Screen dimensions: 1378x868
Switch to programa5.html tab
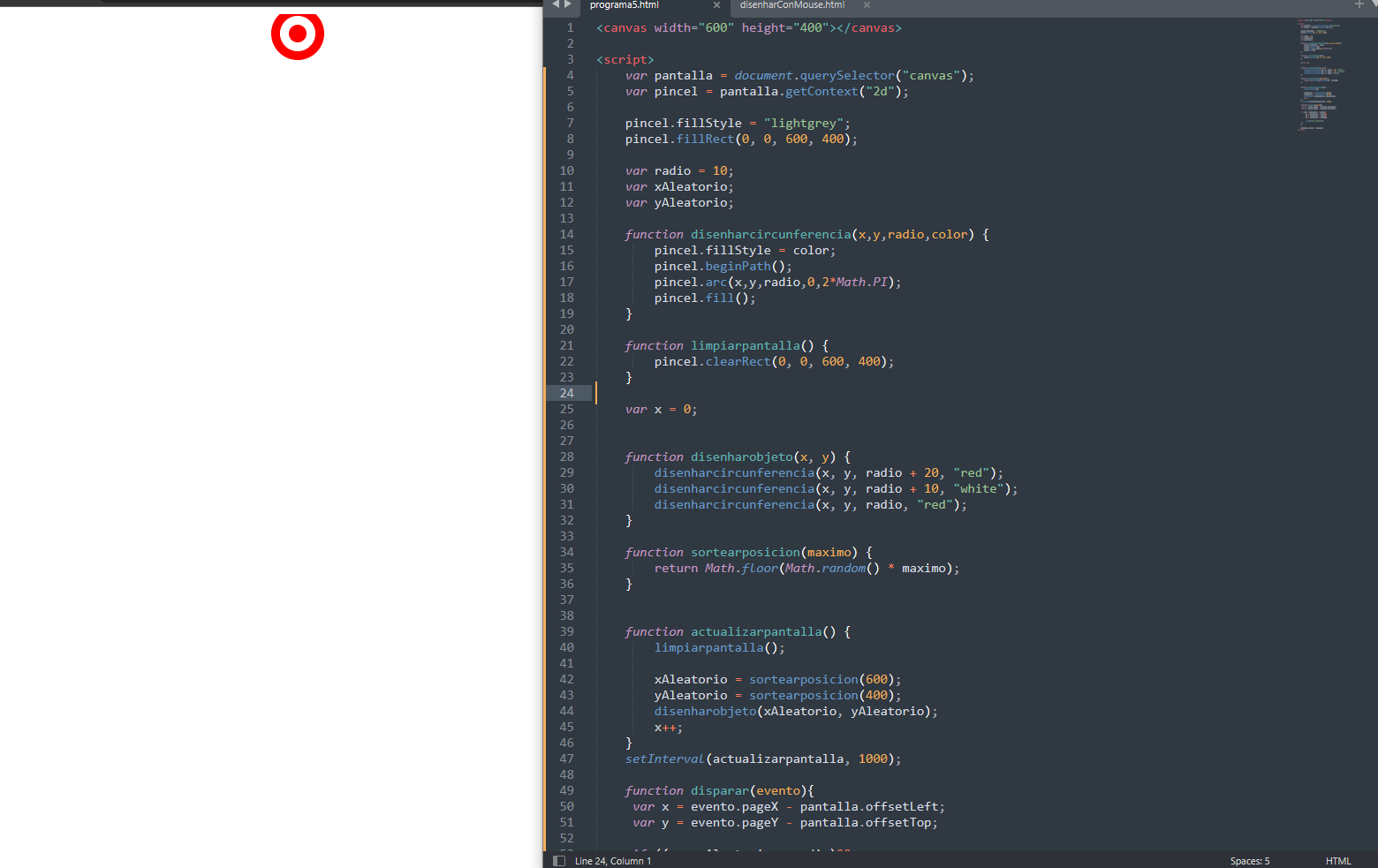click(625, 5)
